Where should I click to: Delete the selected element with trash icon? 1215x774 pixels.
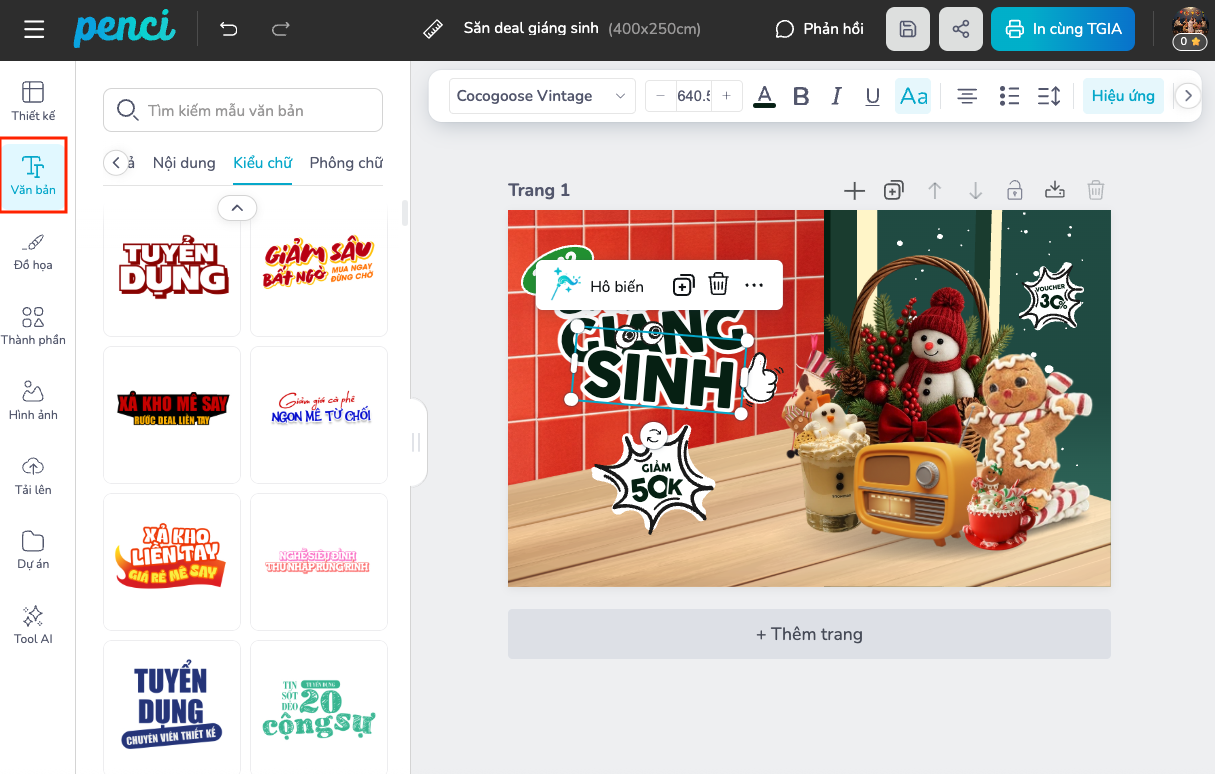pyautogui.click(x=718, y=285)
